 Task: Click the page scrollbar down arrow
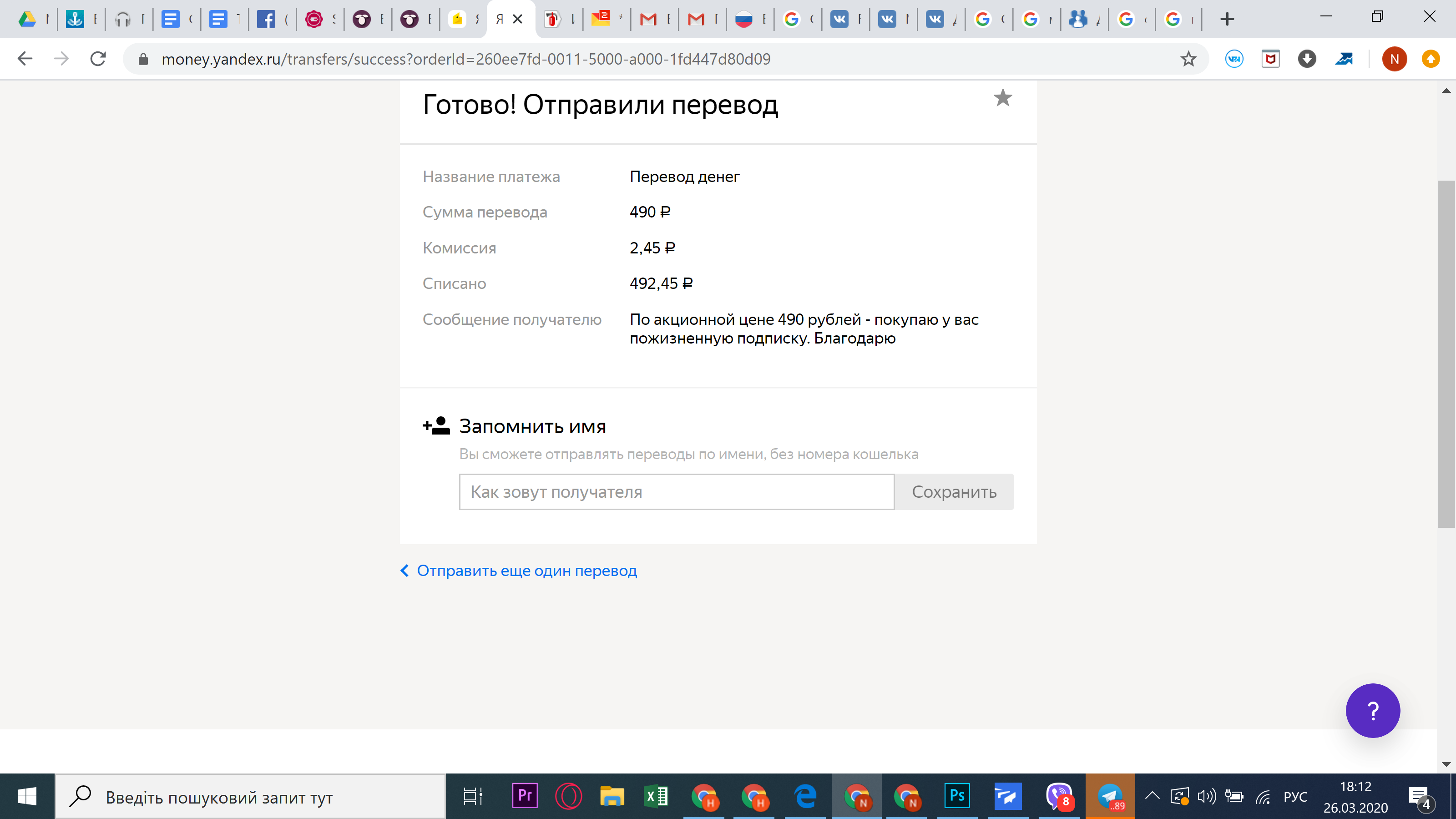click(1446, 764)
